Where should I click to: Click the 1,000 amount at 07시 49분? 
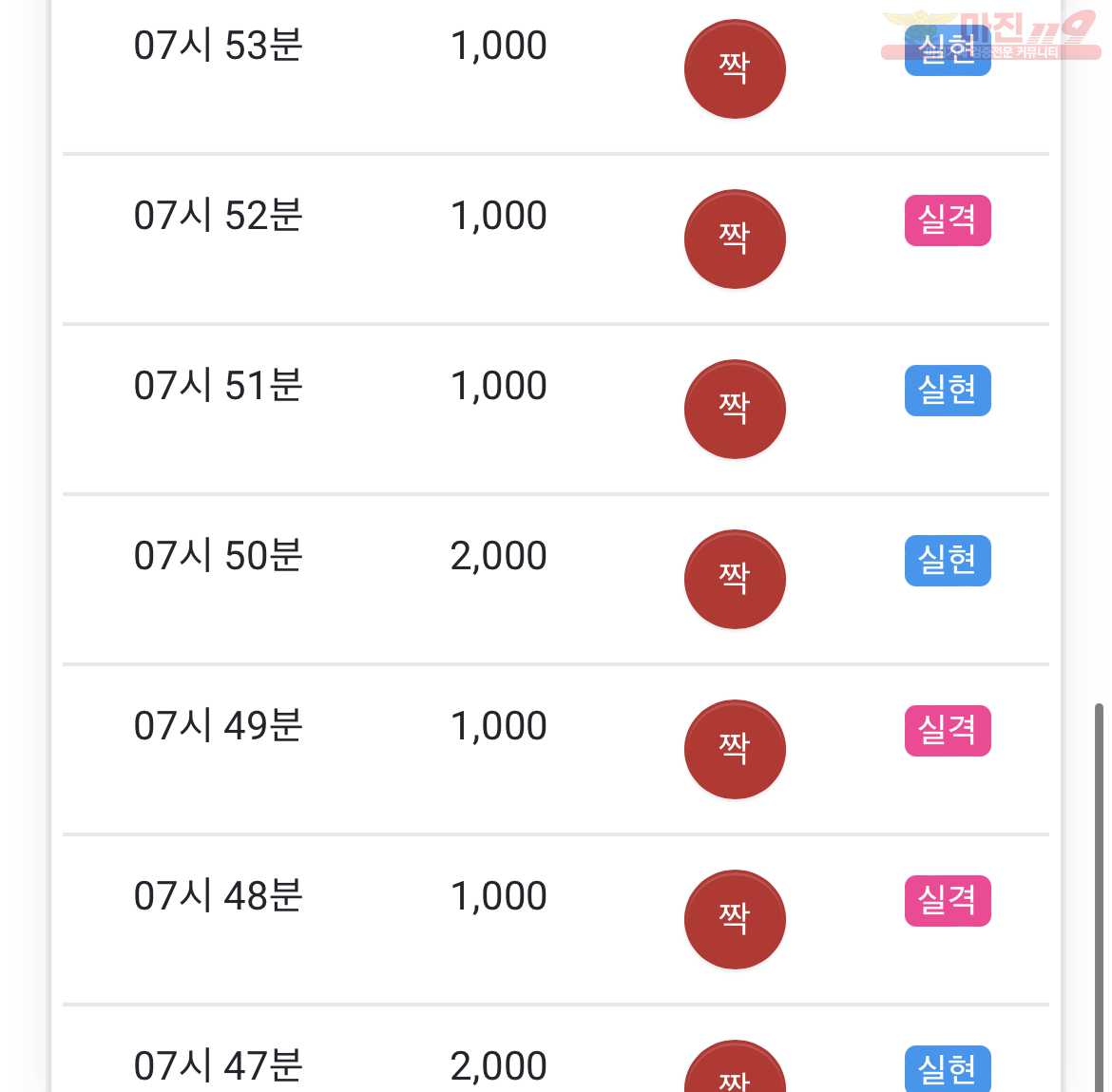pos(499,726)
